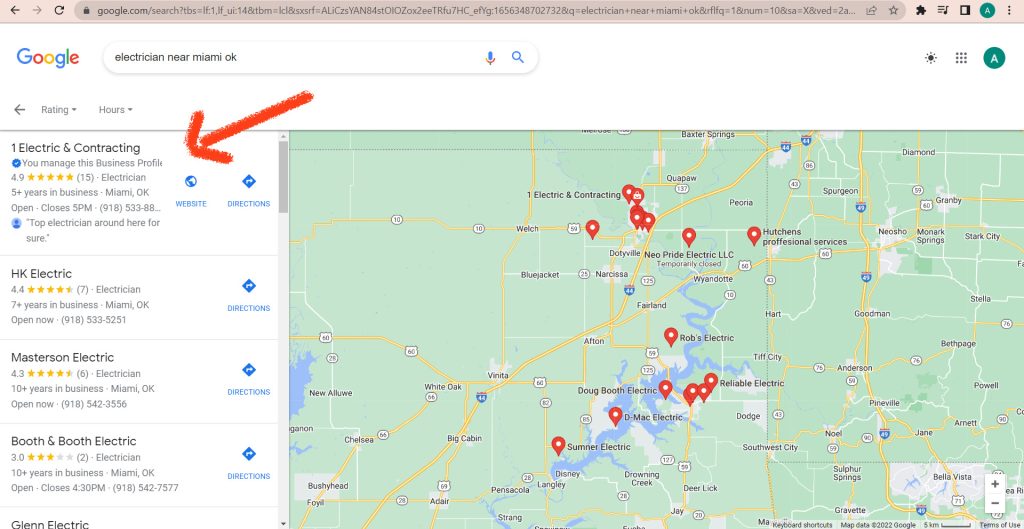Share this page via address bar icon
Screen dimensions: 1024x529
click(x=871, y=10)
